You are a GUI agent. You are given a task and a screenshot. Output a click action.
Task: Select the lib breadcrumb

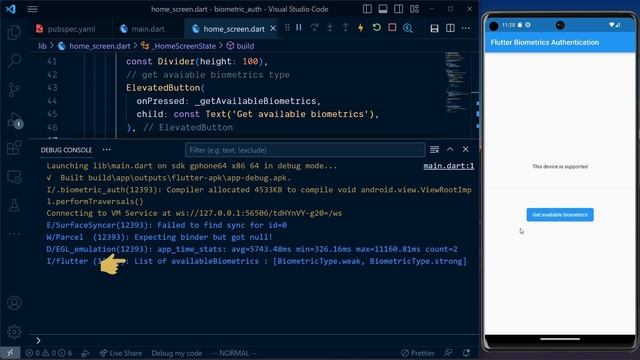(42, 46)
